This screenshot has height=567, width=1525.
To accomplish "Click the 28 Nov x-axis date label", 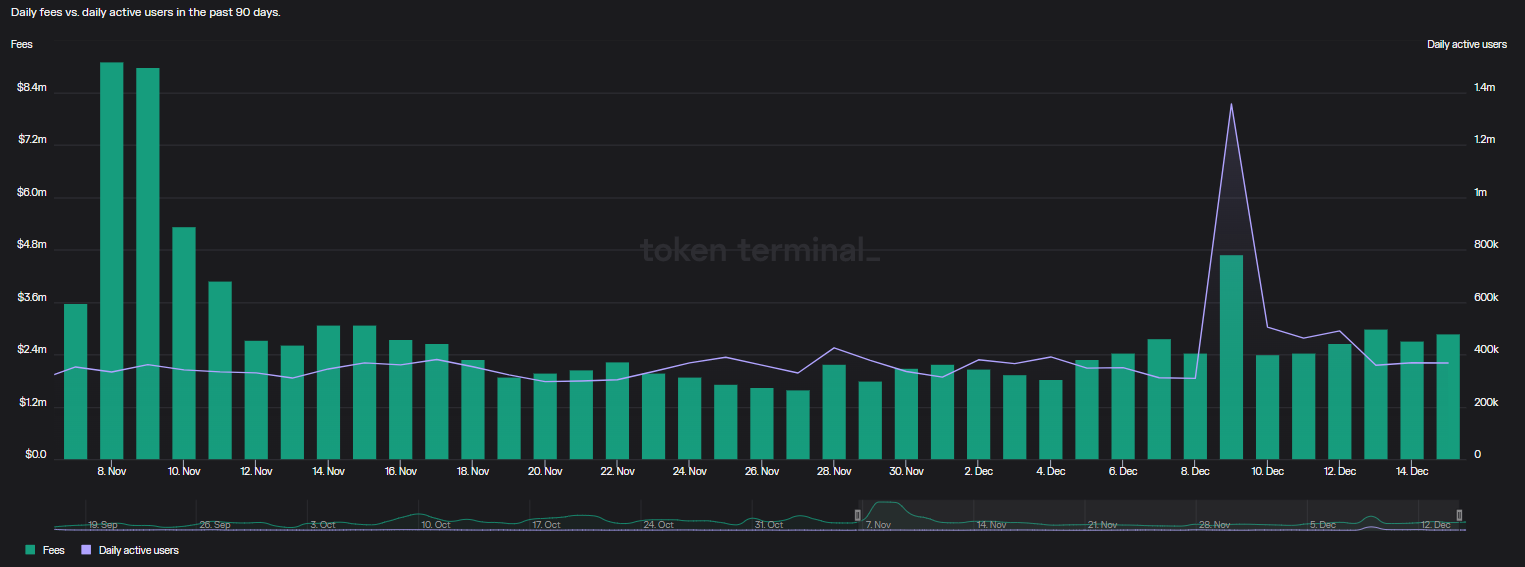I will [x=834, y=471].
